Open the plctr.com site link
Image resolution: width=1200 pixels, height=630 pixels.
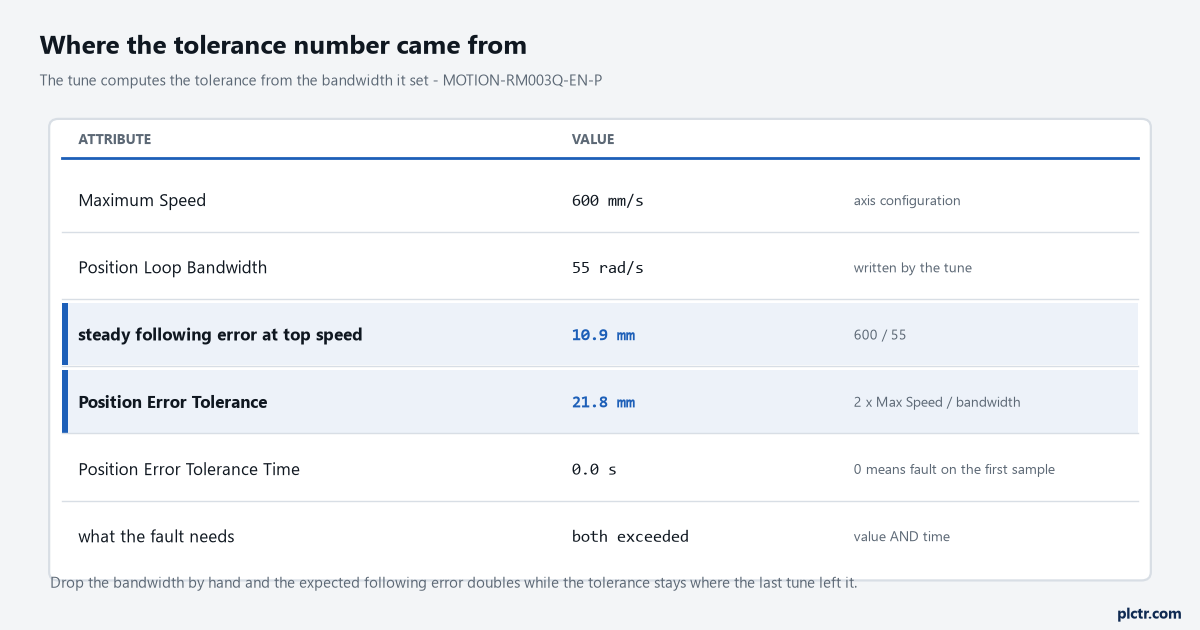click(x=1149, y=613)
